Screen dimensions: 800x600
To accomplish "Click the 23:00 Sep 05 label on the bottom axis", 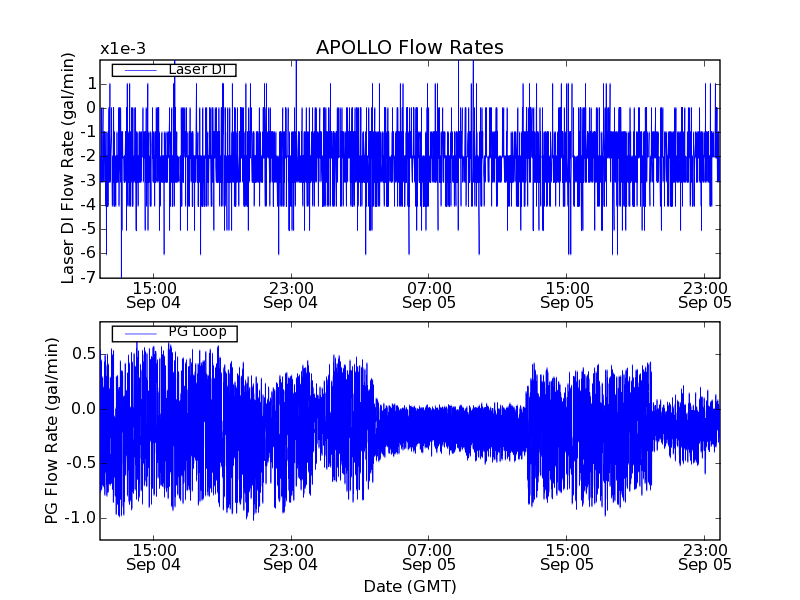I will pyautogui.click(x=705, y=558).
